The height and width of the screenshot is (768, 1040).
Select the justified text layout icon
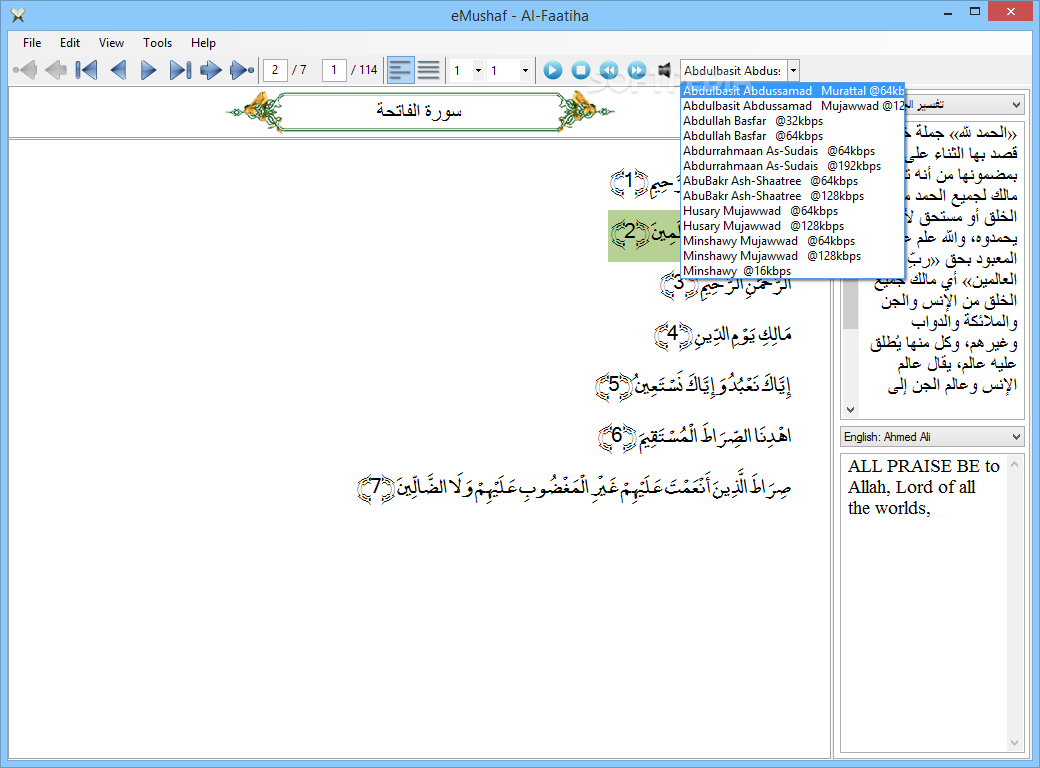coord(428,70)
